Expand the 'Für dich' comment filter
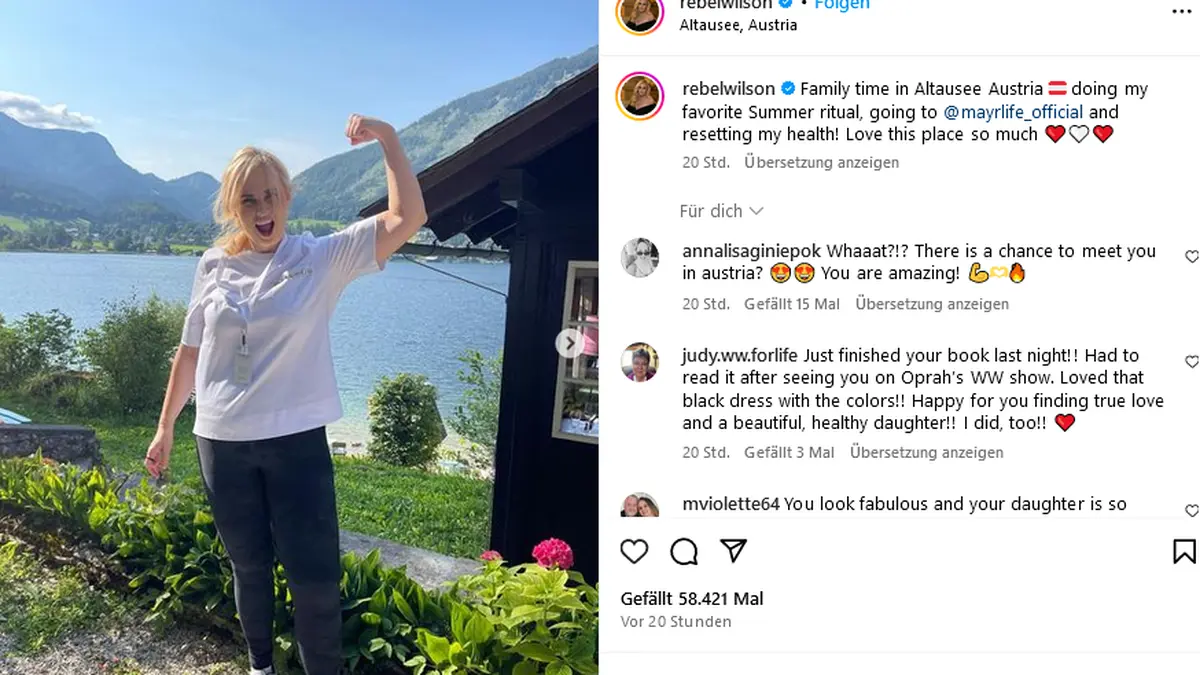Viewport: 1200px width, 675px height. (x=721, y=211)
